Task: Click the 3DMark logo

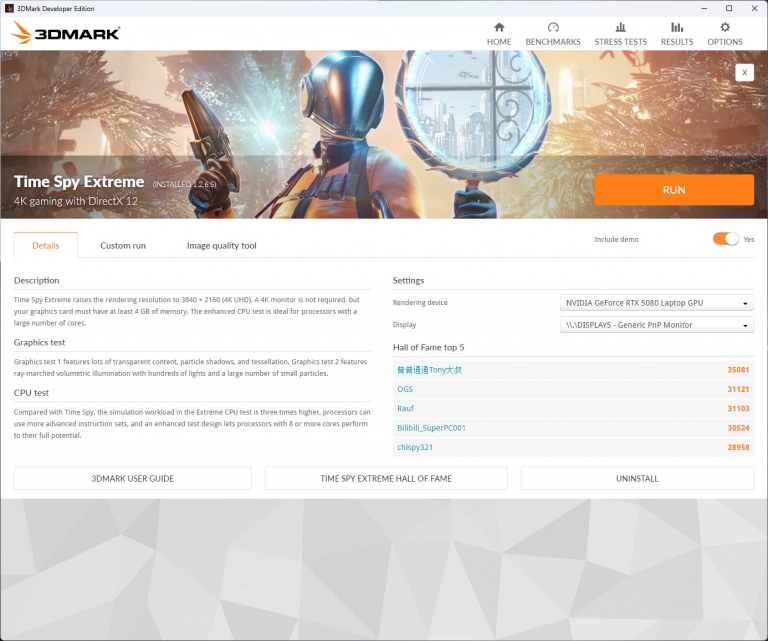Action: tap(66, 33)
